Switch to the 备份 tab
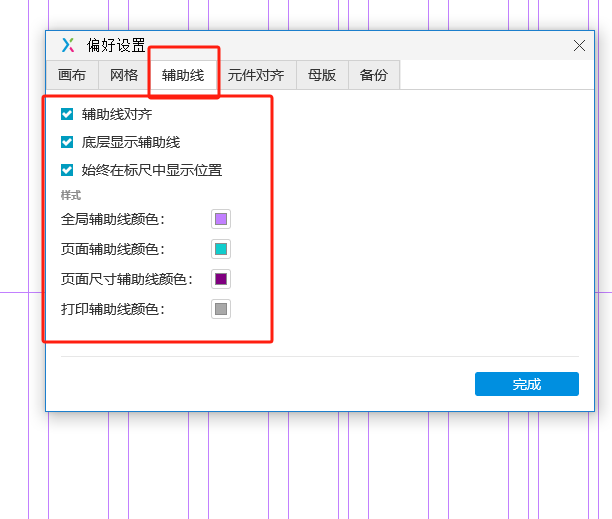612x519 pixels. pyautogui.click(x=374, y=75)
